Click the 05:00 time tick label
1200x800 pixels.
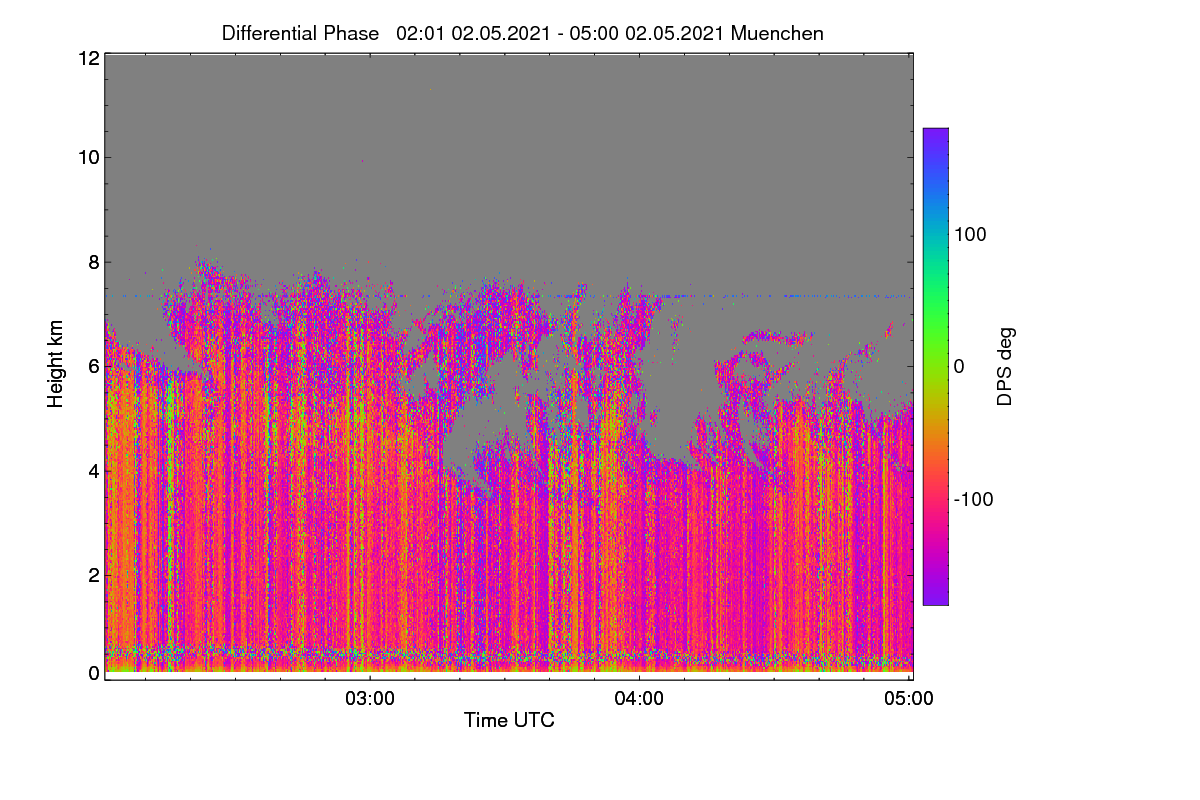909,699
